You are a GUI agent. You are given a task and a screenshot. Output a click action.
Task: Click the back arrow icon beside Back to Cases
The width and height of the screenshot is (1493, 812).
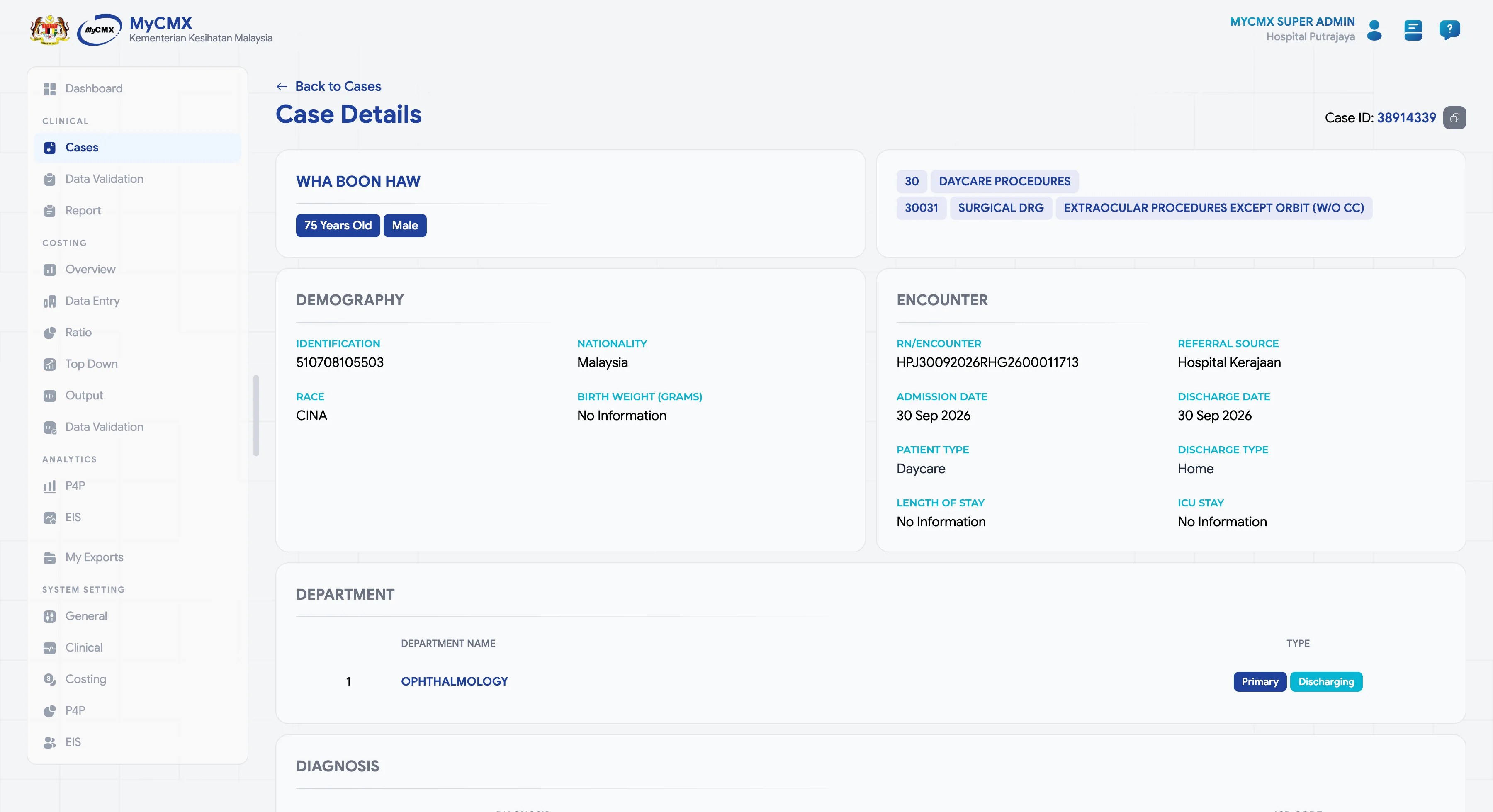click(x=282, y=86)
